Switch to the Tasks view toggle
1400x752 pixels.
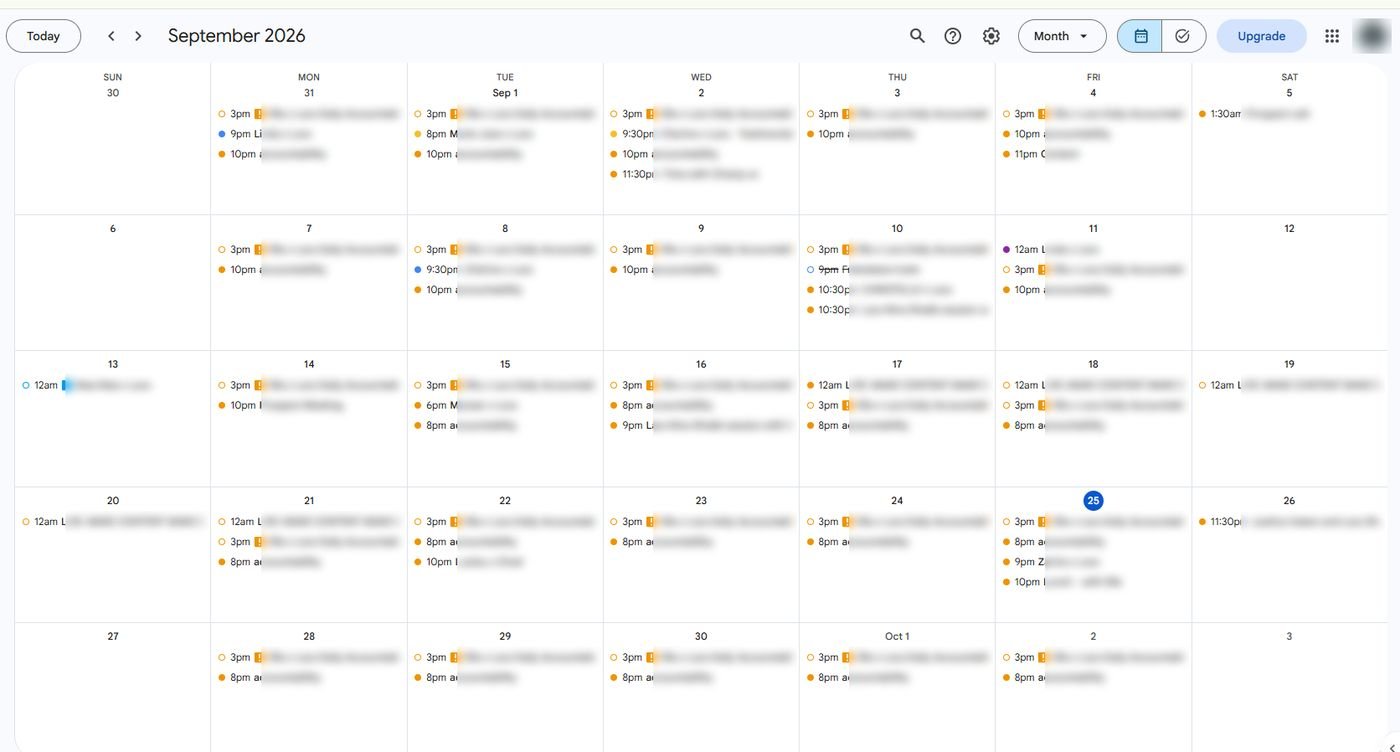click(x=1183, y=36)
